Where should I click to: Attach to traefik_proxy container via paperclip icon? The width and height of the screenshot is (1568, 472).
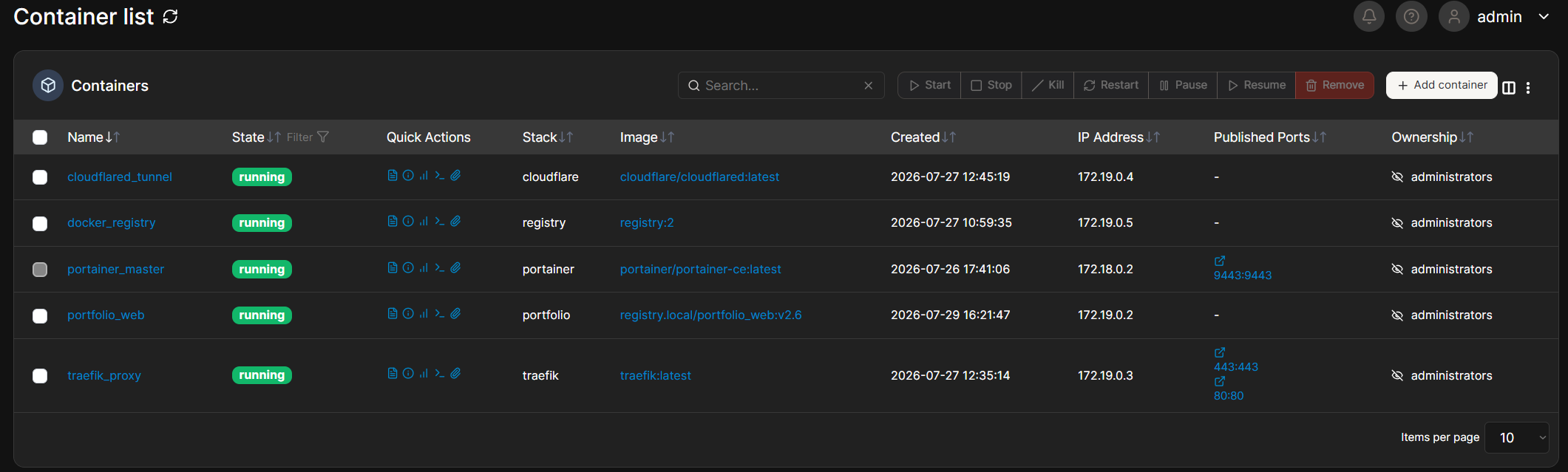[455, 374]
